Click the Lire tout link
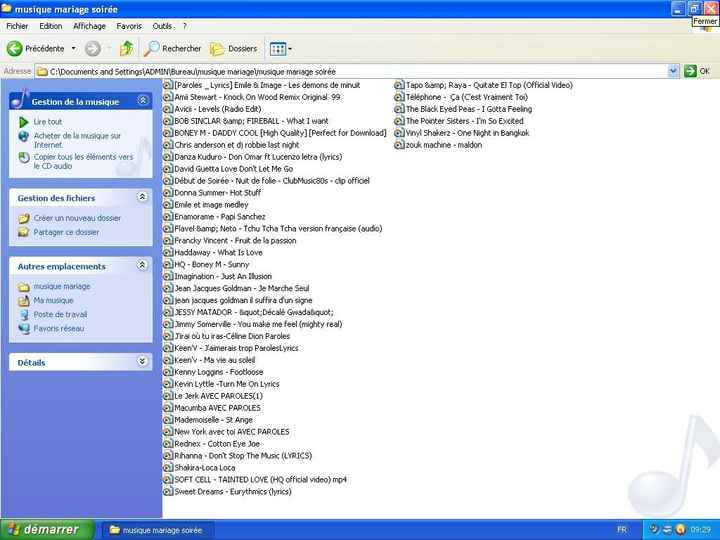This screenshot has width=720, height=540. (48, 122)
